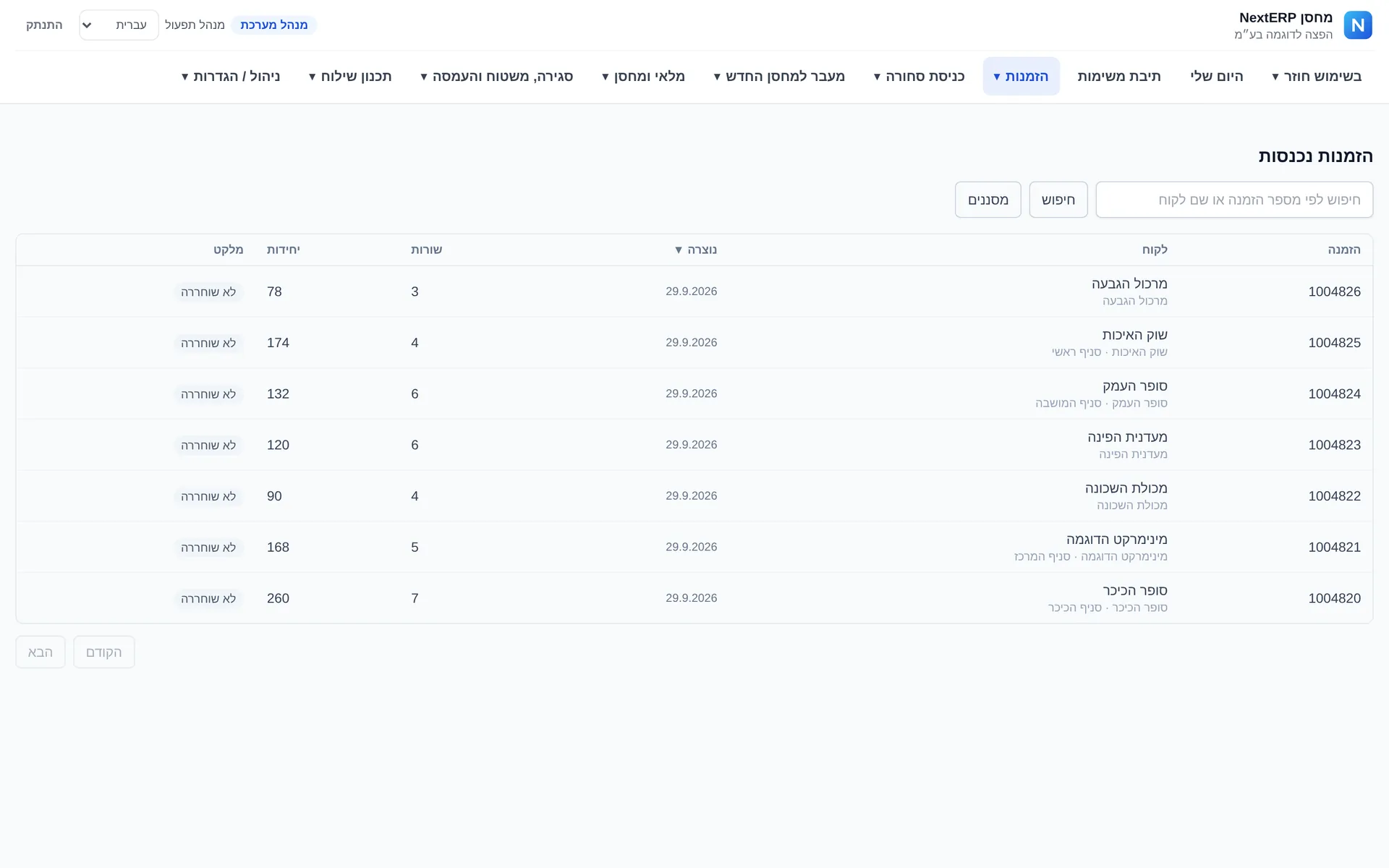Click units value 260
This screenshot has height=868, width=1389.
pos(278,598)
